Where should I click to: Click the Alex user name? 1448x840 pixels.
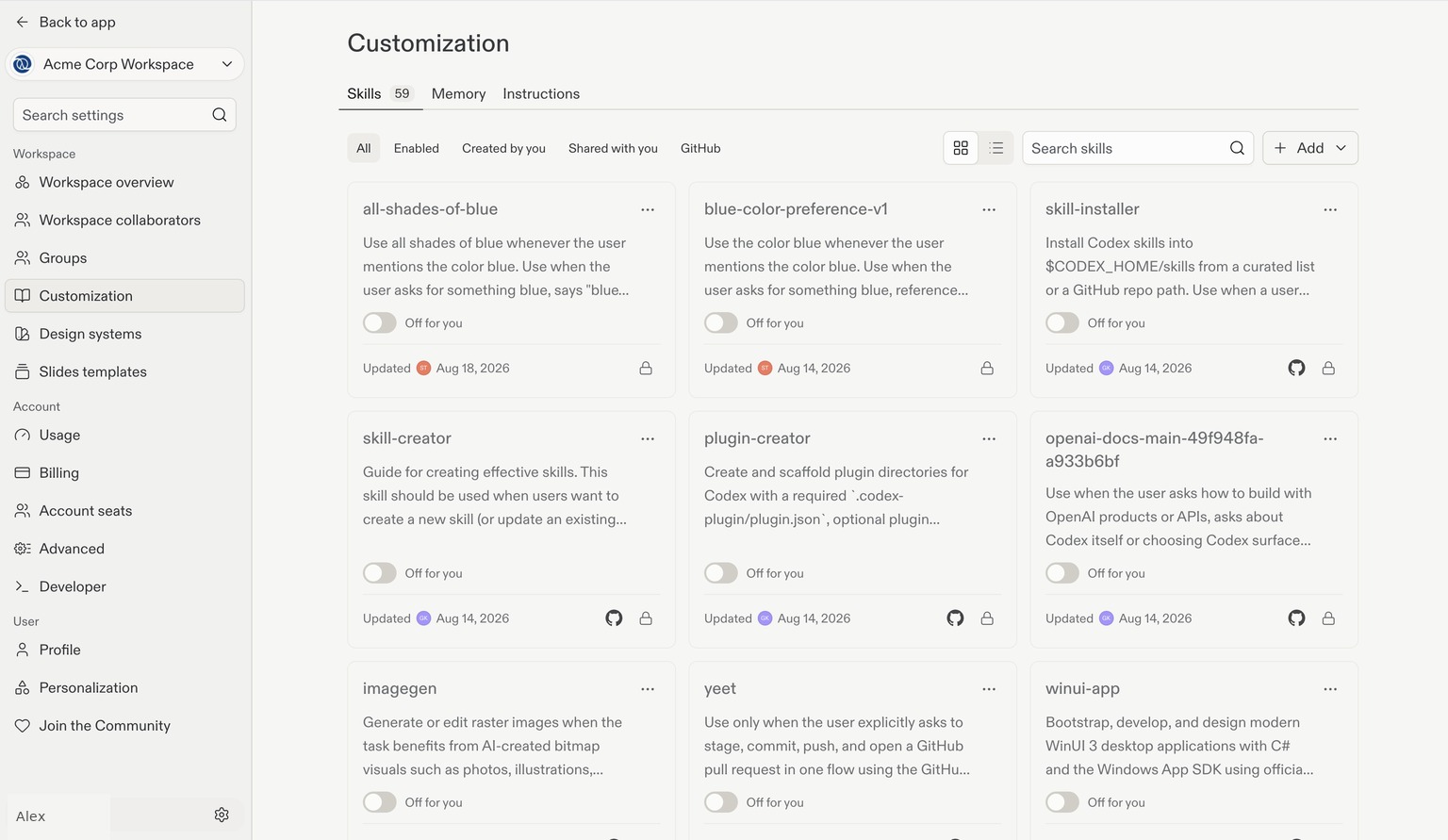click(x=30, y=816)
